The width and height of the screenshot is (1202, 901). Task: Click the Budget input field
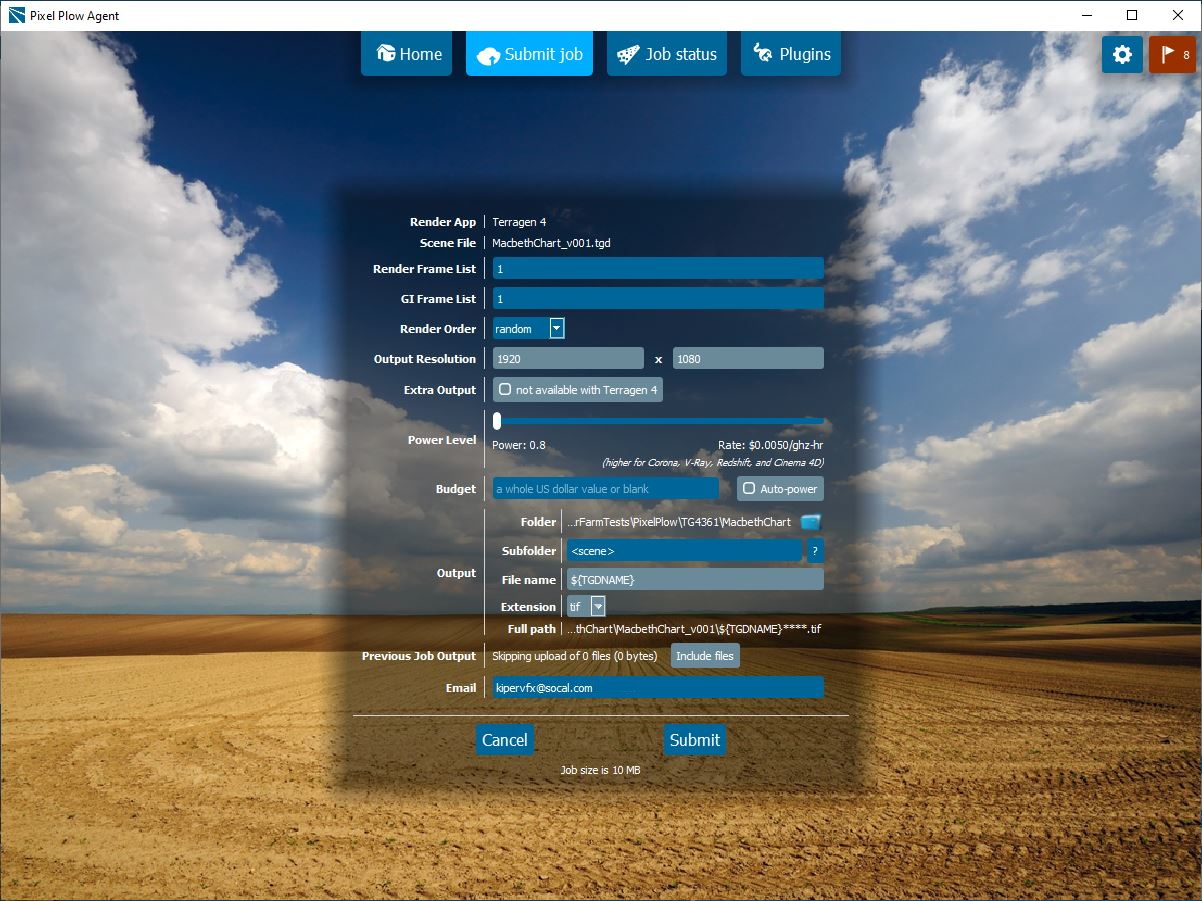(x=605, y=489)
